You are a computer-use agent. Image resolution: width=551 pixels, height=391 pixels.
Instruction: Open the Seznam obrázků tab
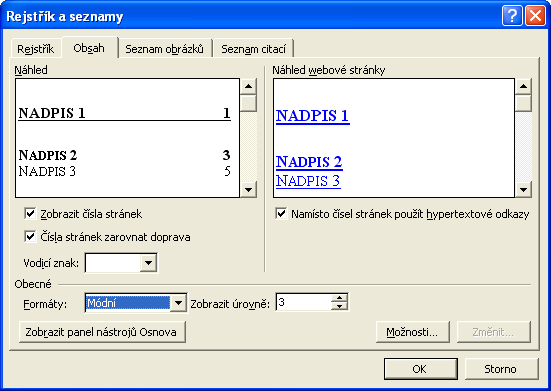pyautogui.click(x=164, y=49)
